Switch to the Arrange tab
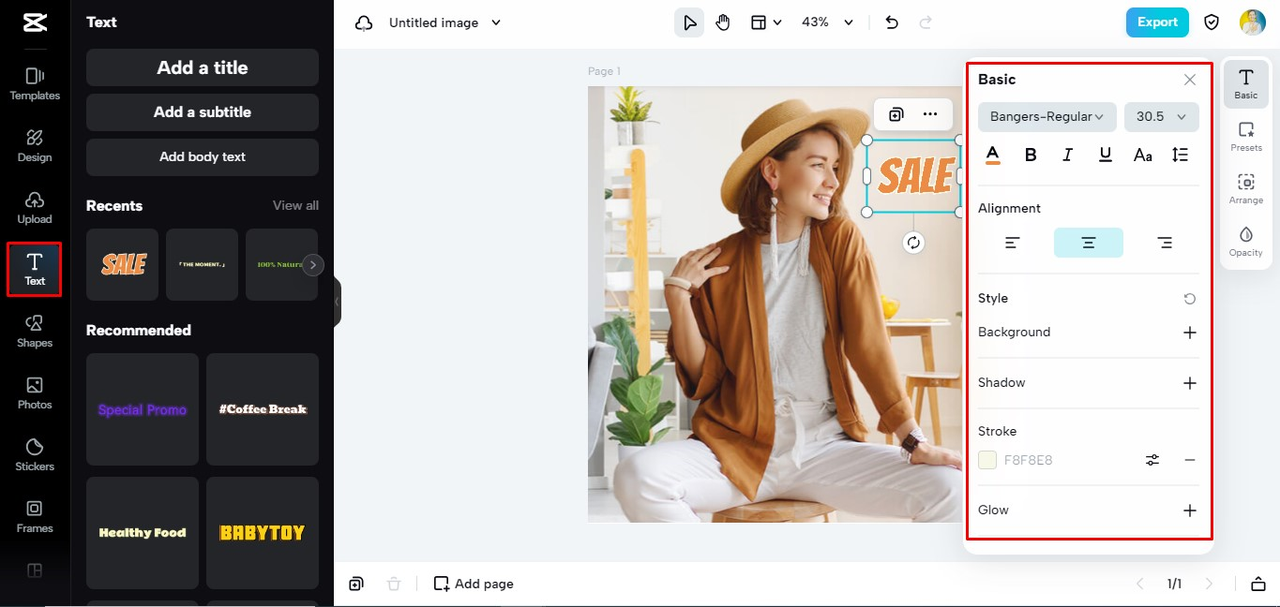The height and width of the screenshot is (607, 1280). pos(1246,189)
